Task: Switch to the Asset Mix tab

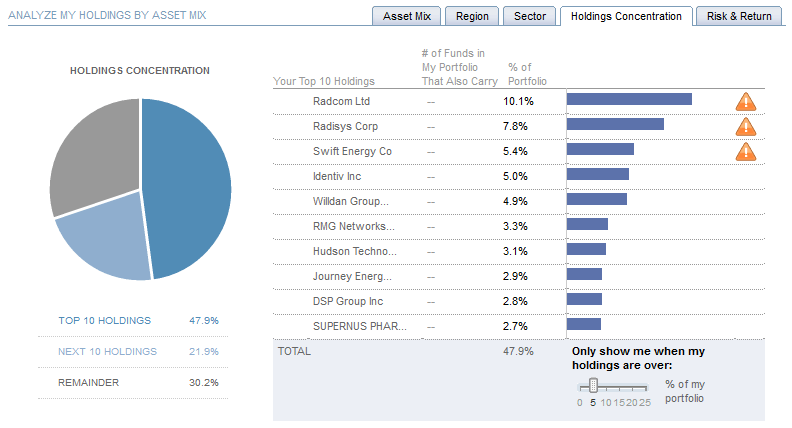Action: tap(405, 16)
